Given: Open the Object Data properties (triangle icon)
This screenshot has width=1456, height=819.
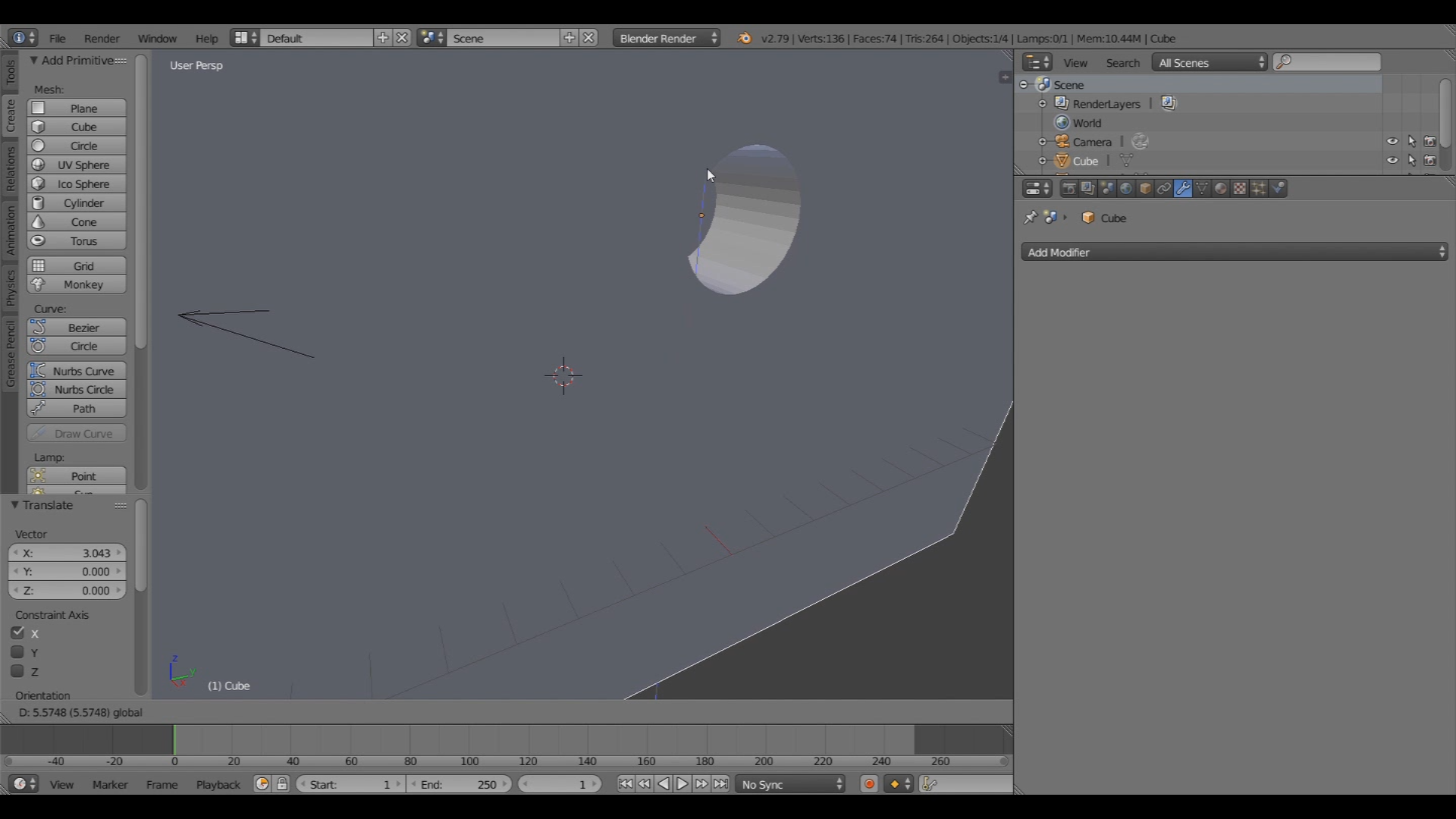Looking at the screenshot, I should click(1203, 189).
